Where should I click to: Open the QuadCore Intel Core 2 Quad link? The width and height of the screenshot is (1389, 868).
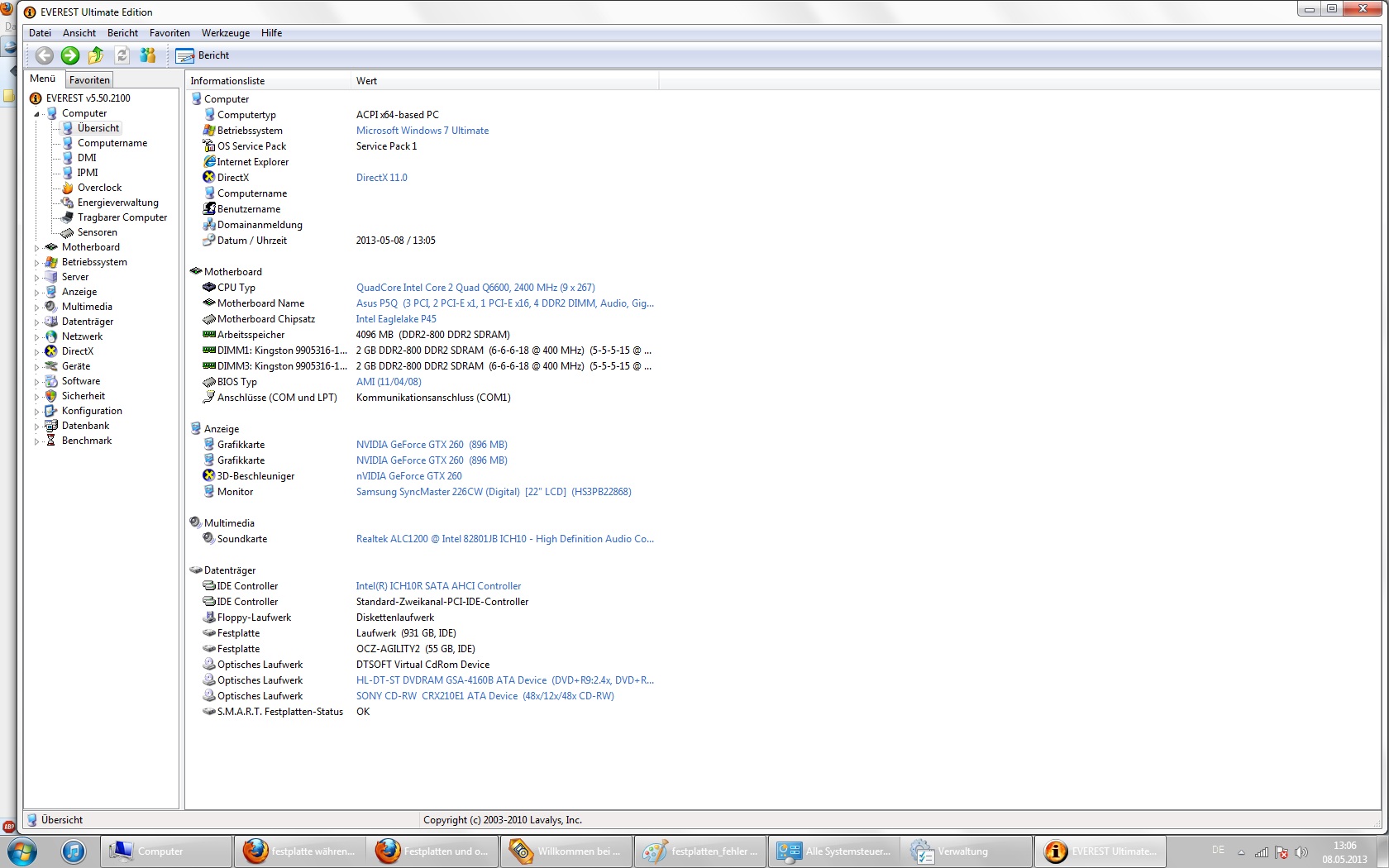pos(475,288)
